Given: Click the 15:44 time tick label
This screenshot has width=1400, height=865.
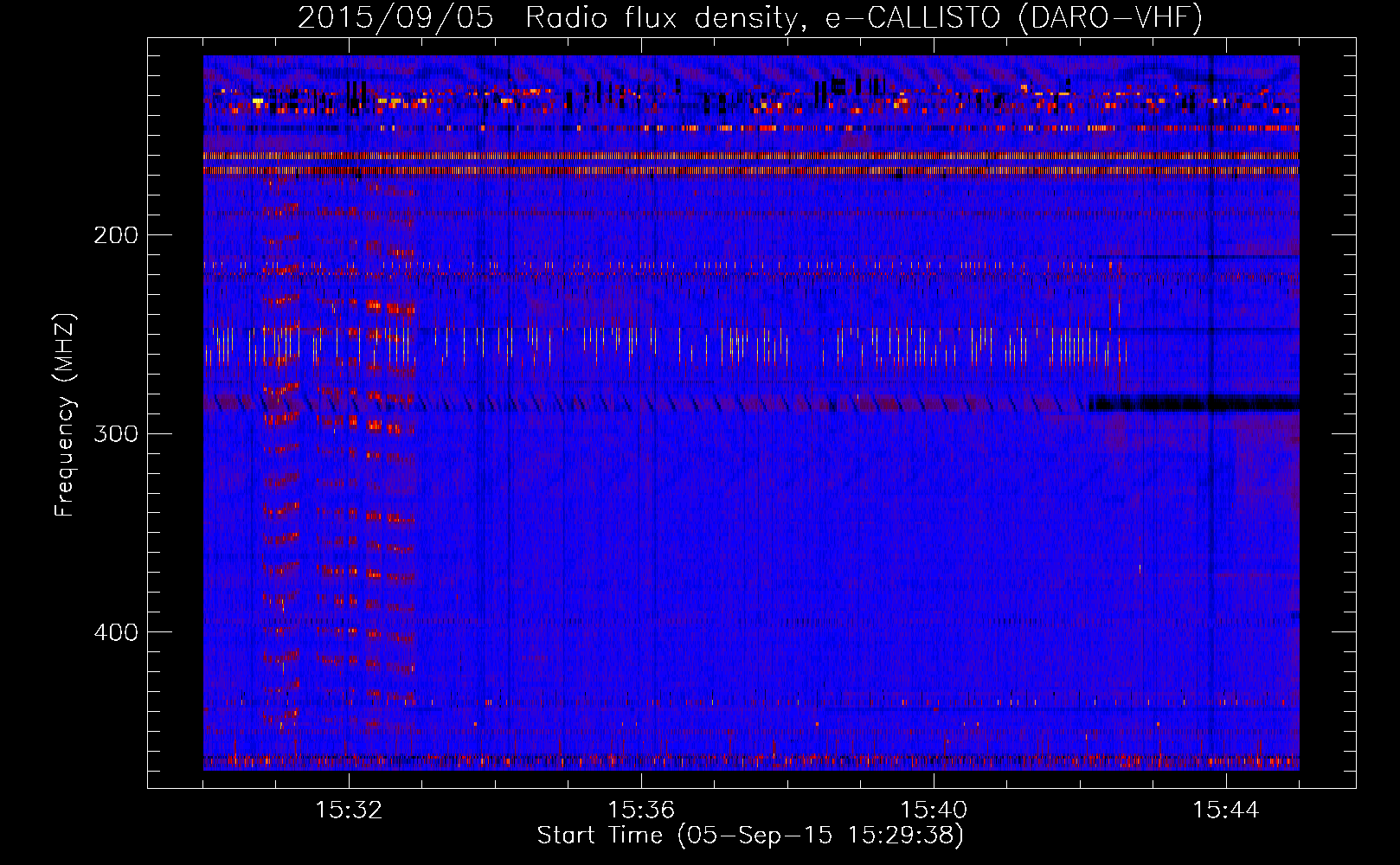Looking at the screenshot, I should click(x=1226, y=811).
